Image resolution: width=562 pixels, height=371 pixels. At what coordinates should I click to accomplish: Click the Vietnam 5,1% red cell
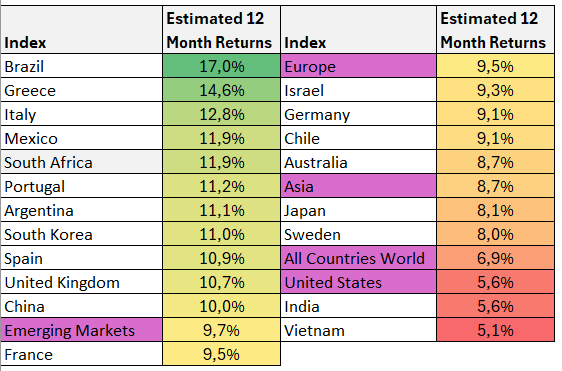click(495, 330)
